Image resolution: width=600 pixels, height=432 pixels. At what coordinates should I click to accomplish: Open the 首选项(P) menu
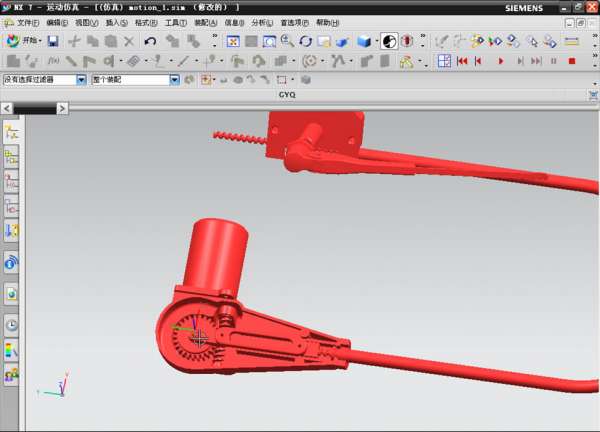(x=294, y=23)
